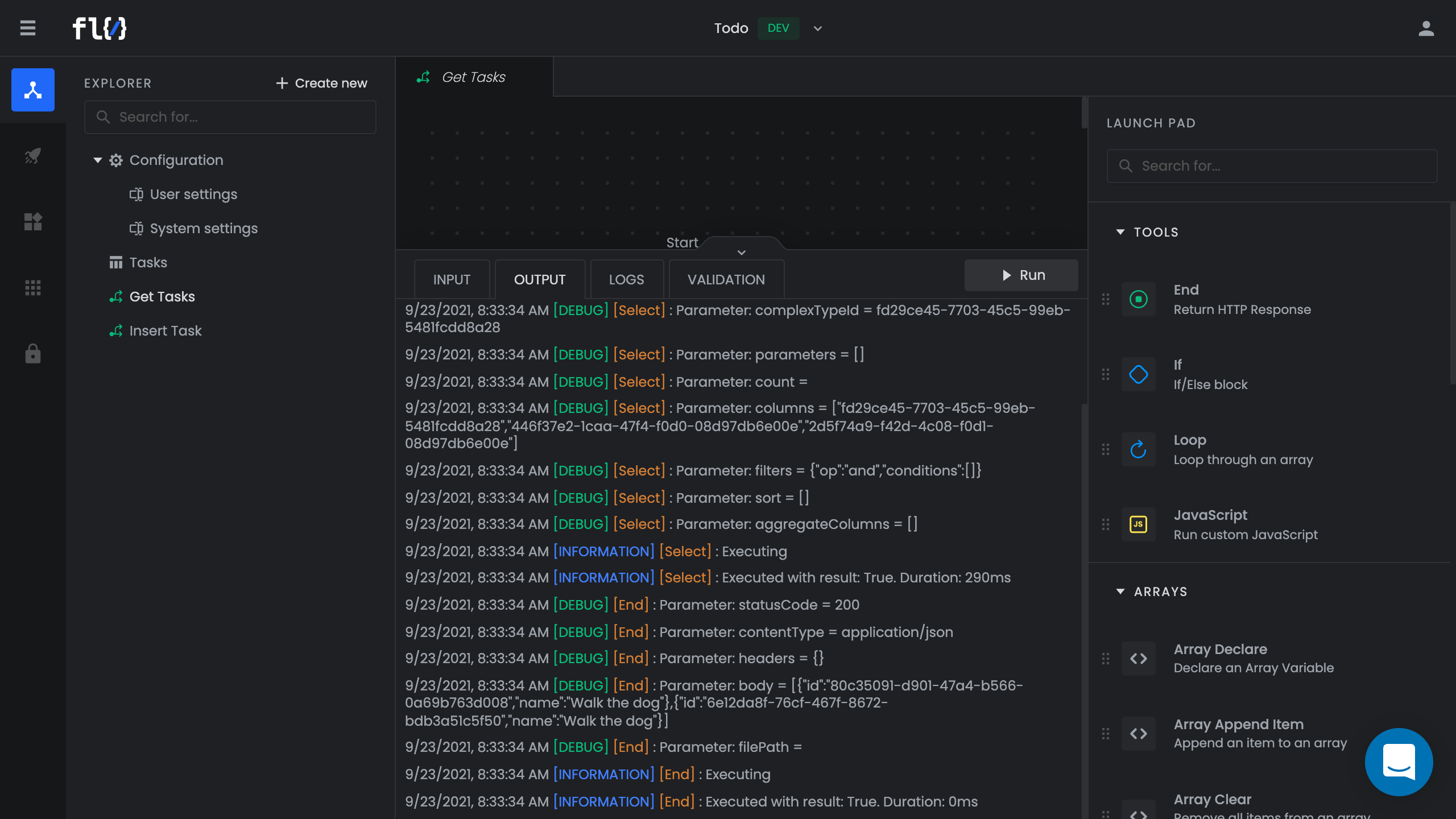Open User settings

pyautogui.click(x=183, y=195)
